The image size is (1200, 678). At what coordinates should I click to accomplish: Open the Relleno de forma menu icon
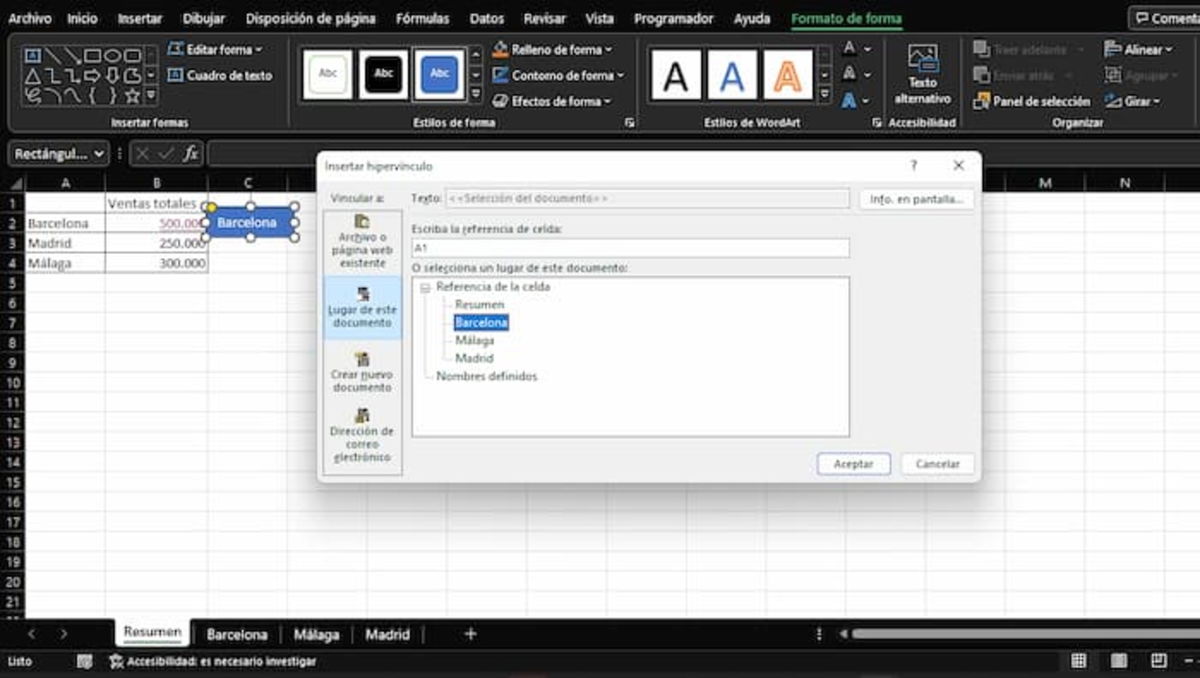(499, 48)
